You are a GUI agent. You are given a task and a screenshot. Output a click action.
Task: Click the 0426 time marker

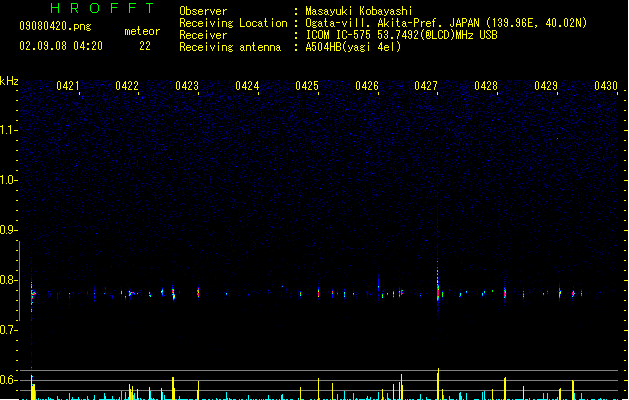(x=367, y=86)
